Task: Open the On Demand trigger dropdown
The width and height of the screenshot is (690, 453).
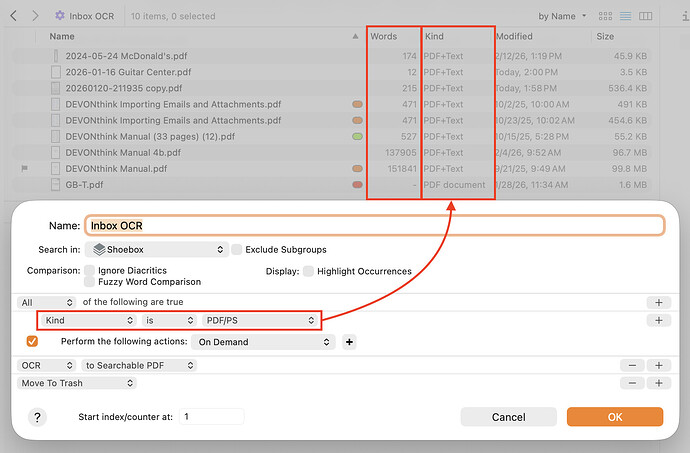Action: (263, 342)
